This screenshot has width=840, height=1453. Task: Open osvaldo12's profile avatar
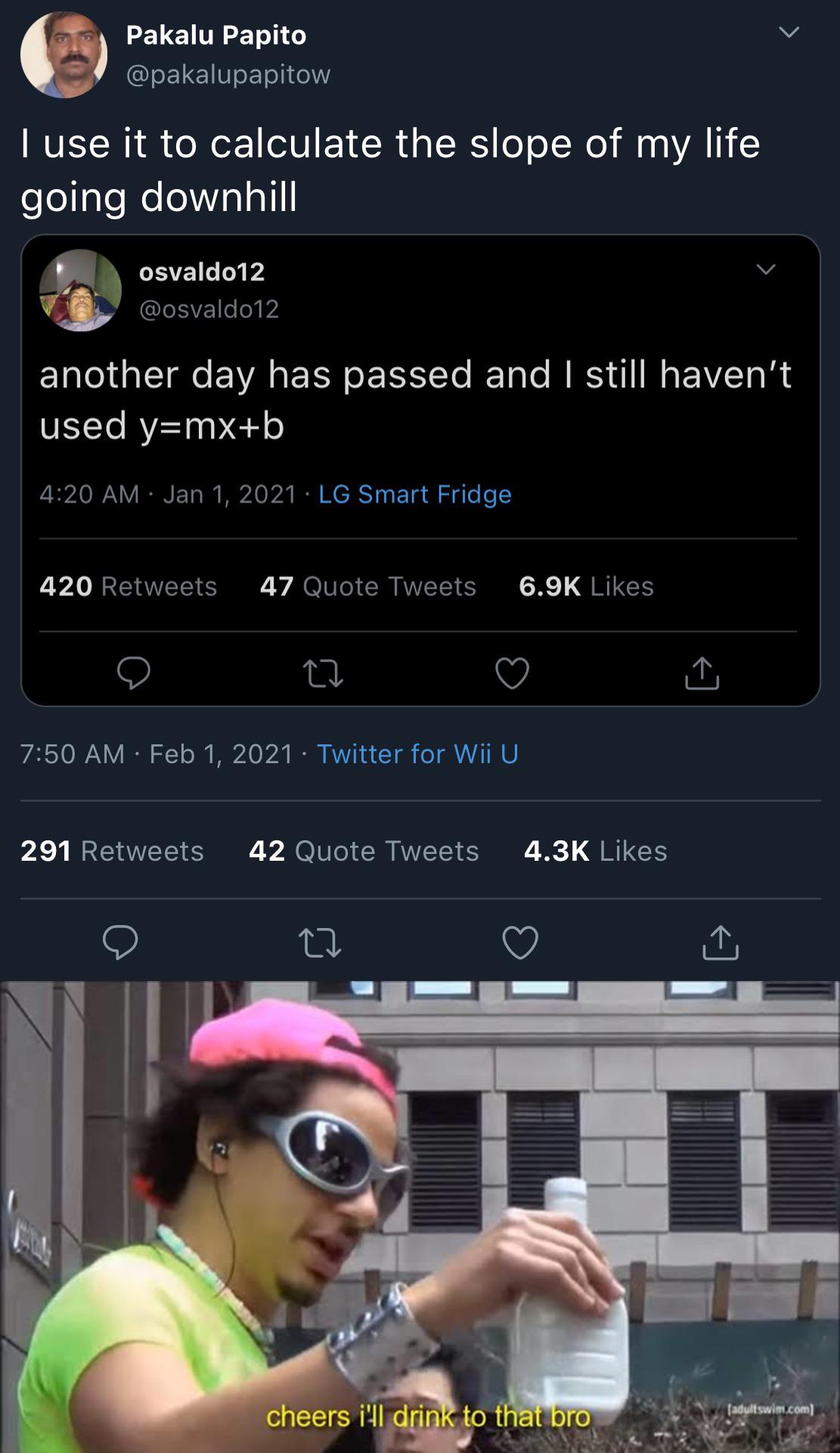tap(80, 290)
